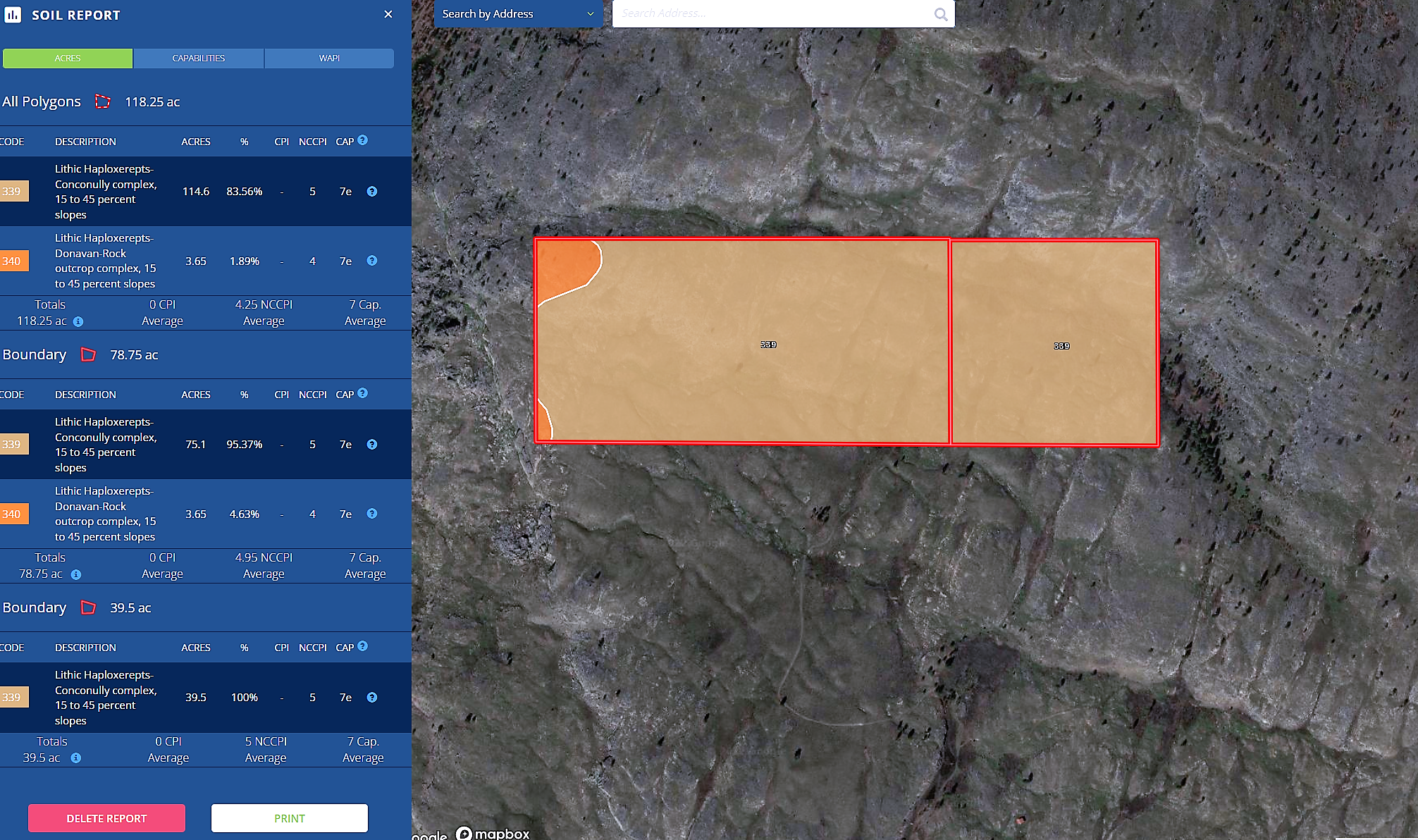1418x840 pixels.
Task: Click the search magnifier icon
Action: 940,14
